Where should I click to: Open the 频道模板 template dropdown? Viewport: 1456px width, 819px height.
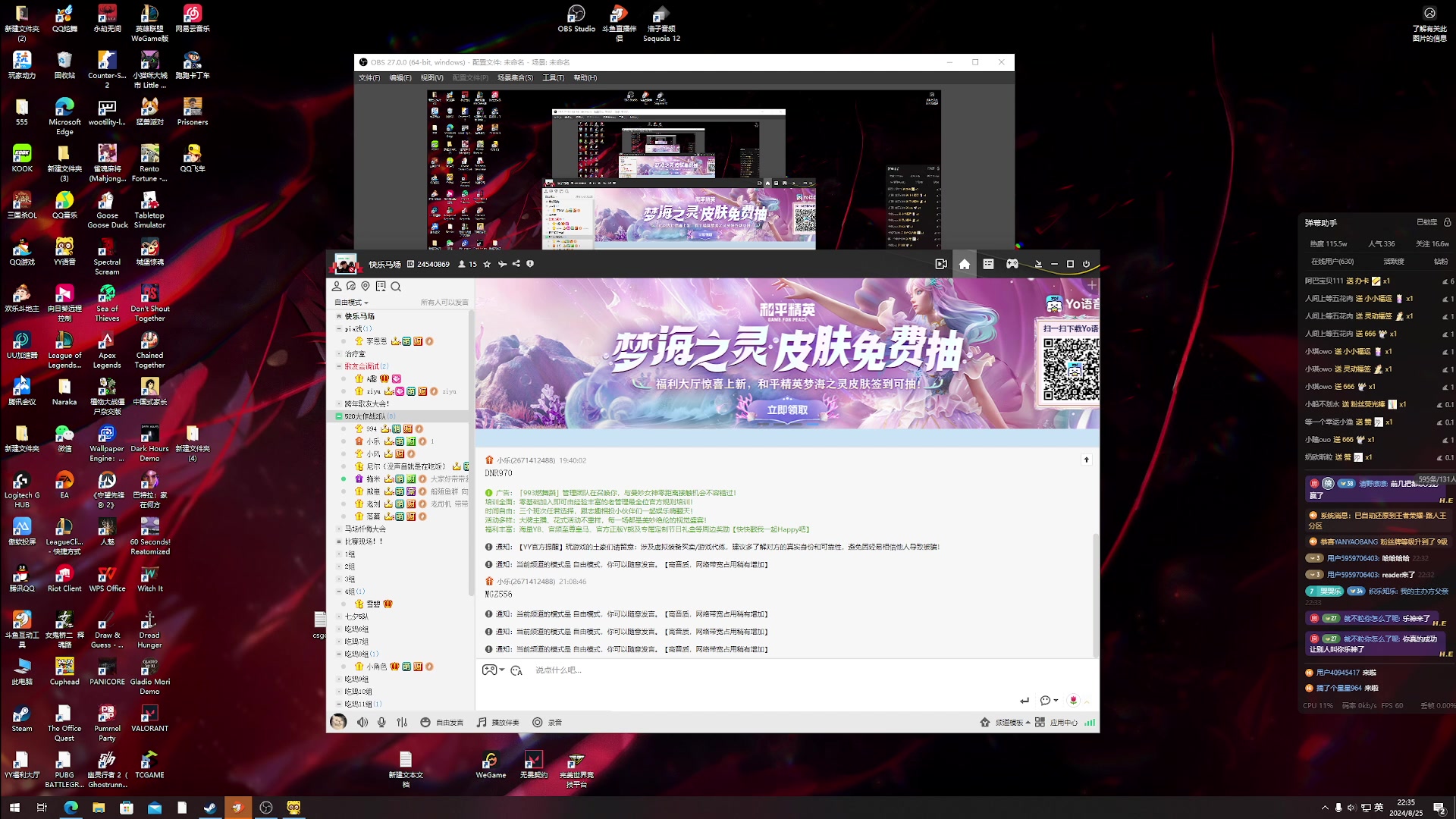tap(1006, 722)
